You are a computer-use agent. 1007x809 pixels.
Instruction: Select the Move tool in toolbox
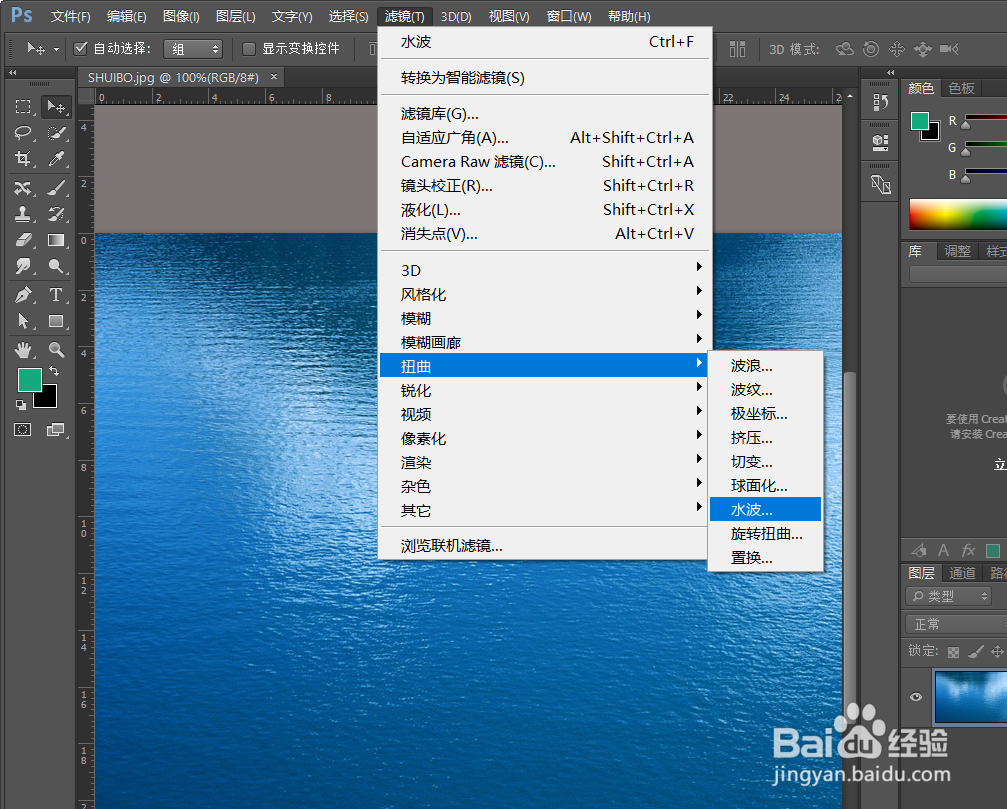(56, 107)
